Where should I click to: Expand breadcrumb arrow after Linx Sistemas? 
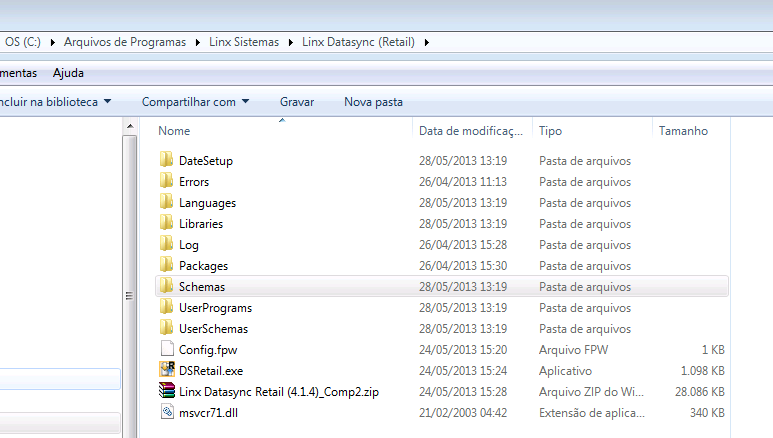pyautogui.click(x=291, y=42)
